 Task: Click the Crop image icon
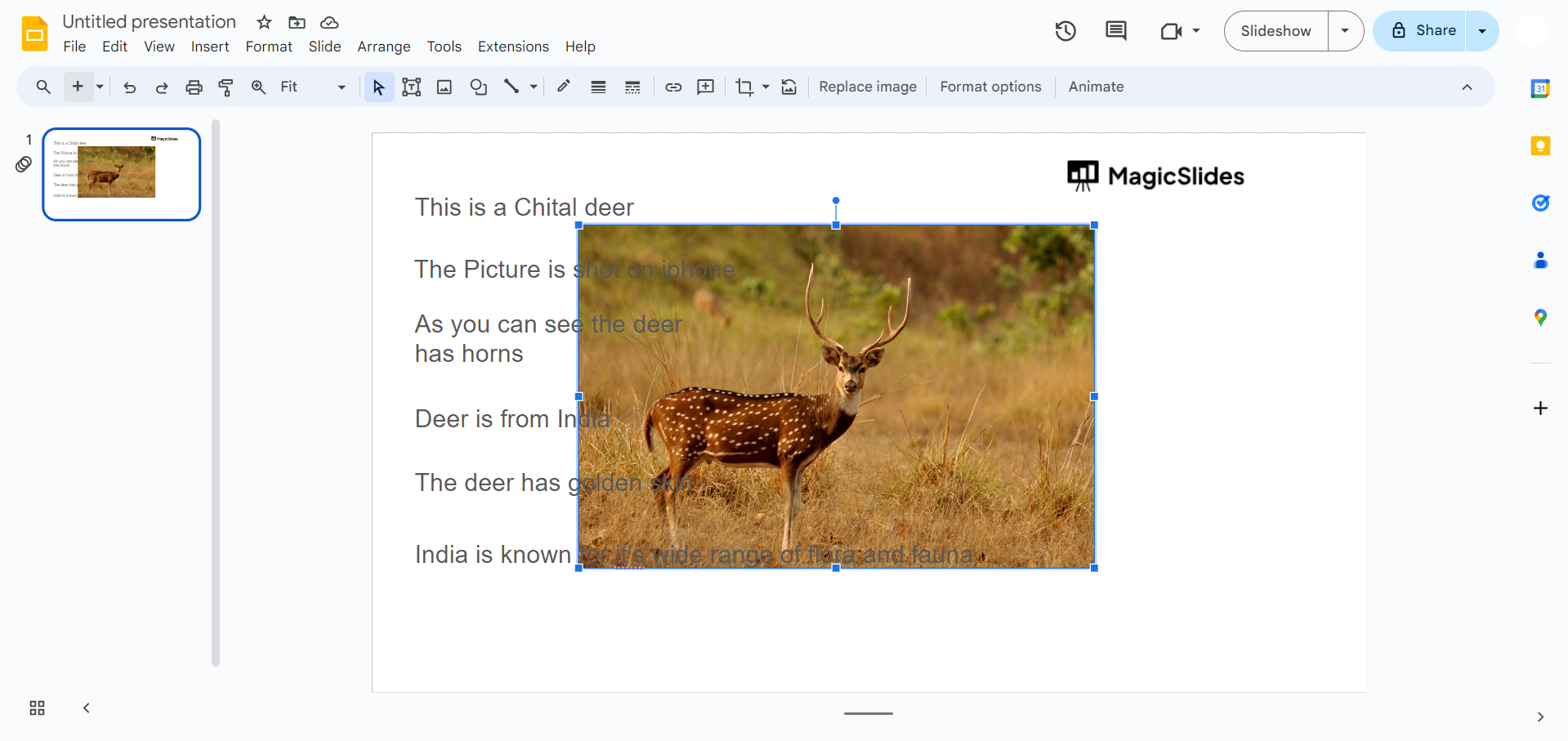pyautogui.click(x=744, y=87)
